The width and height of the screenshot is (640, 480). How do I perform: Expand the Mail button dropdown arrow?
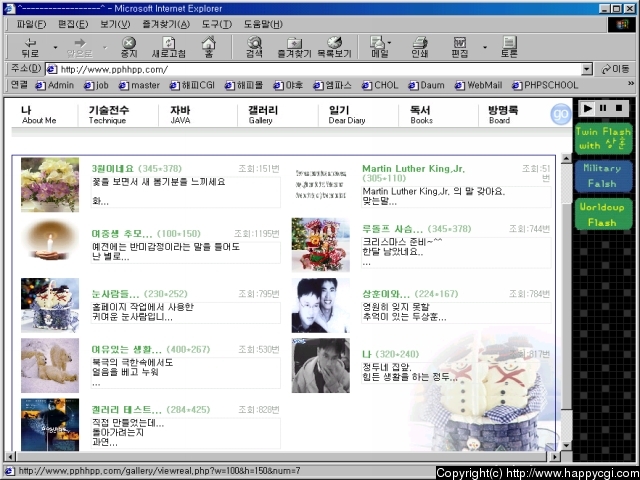pos(389,42)
